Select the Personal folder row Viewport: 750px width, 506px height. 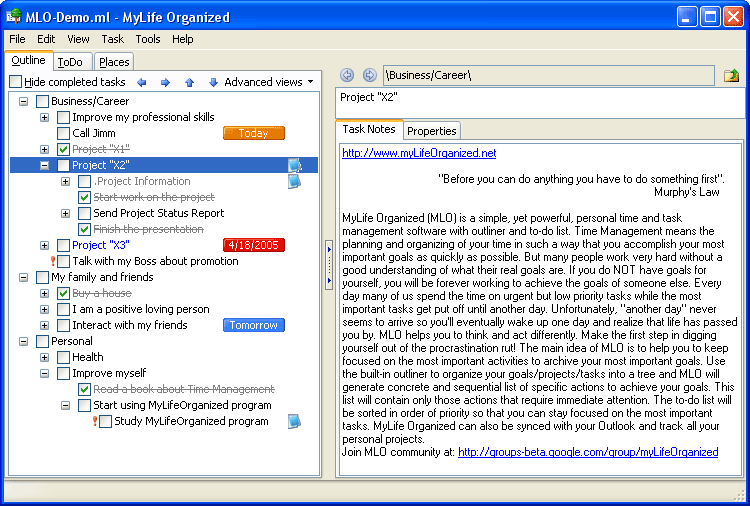click(72, 341)
